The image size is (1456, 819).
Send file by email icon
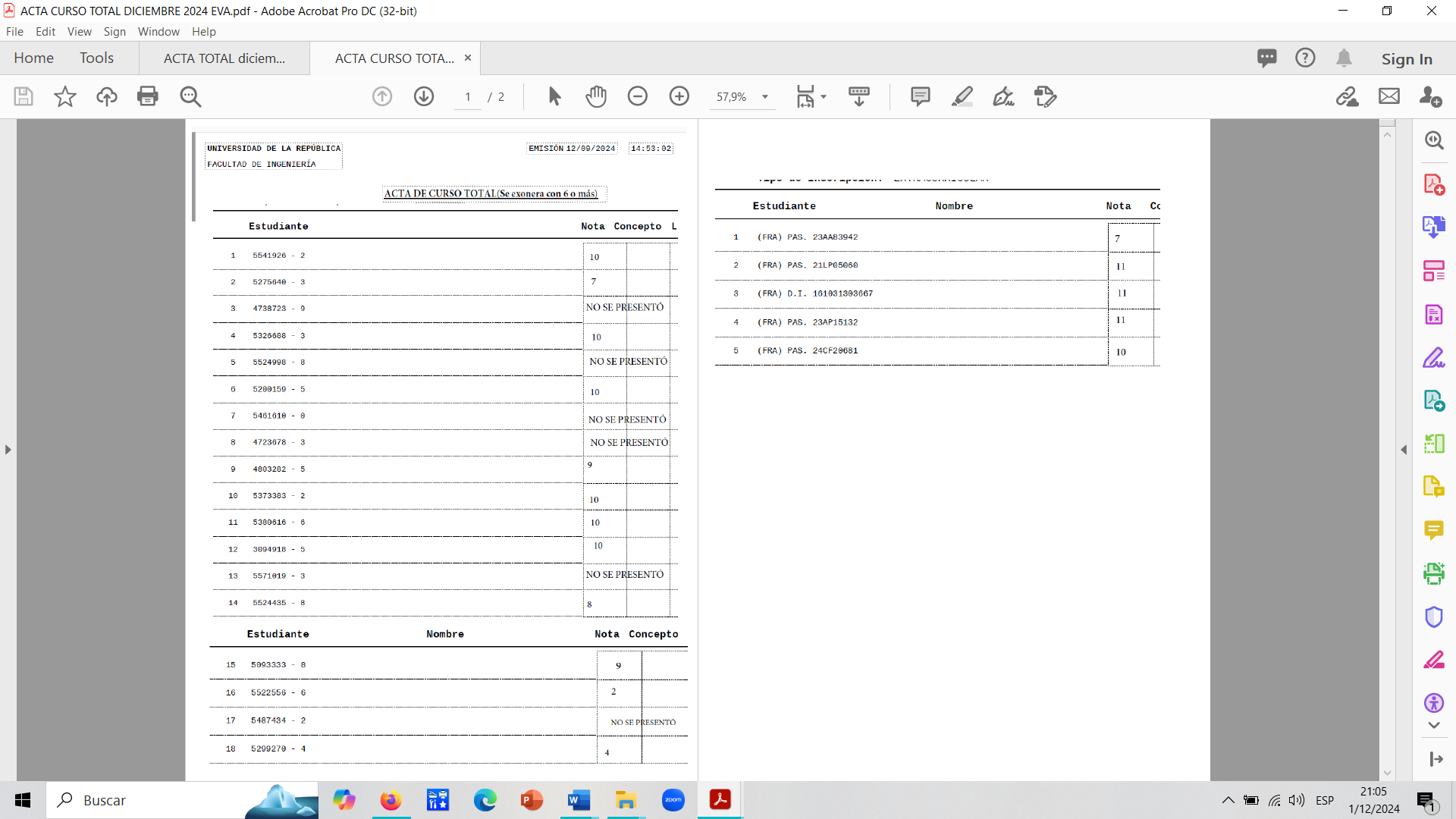coord(1389,96)
